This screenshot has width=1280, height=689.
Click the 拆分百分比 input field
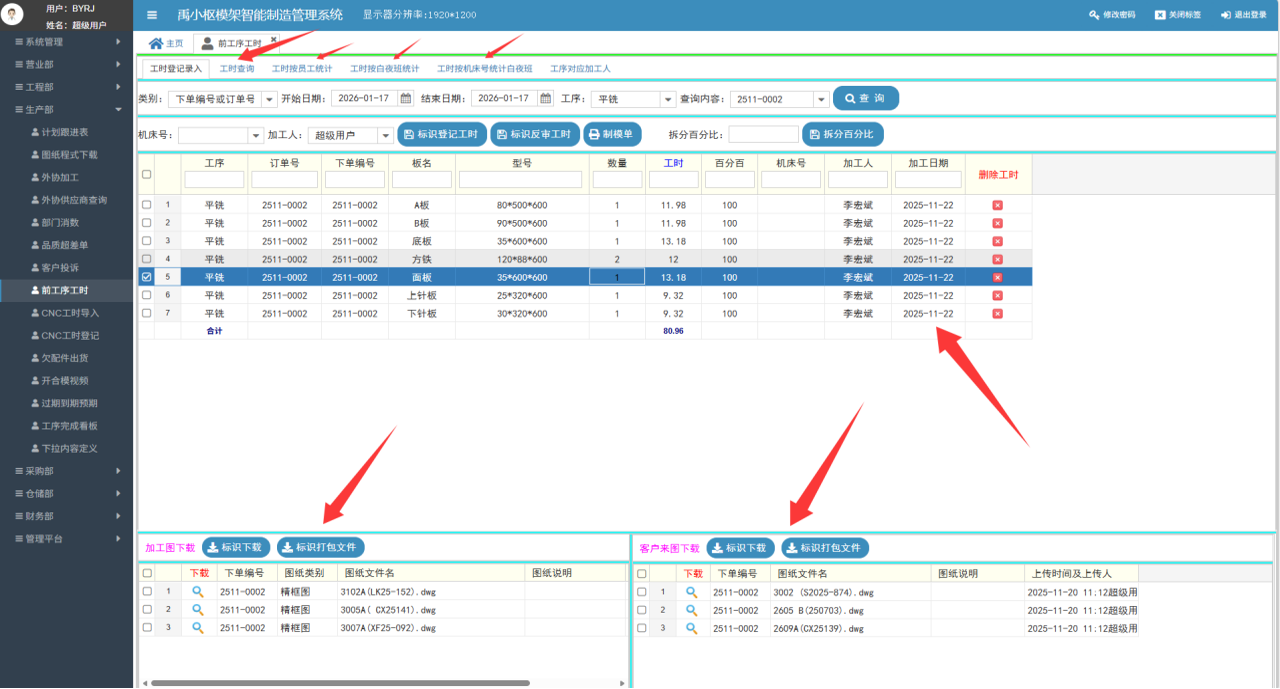click(763, 134)
